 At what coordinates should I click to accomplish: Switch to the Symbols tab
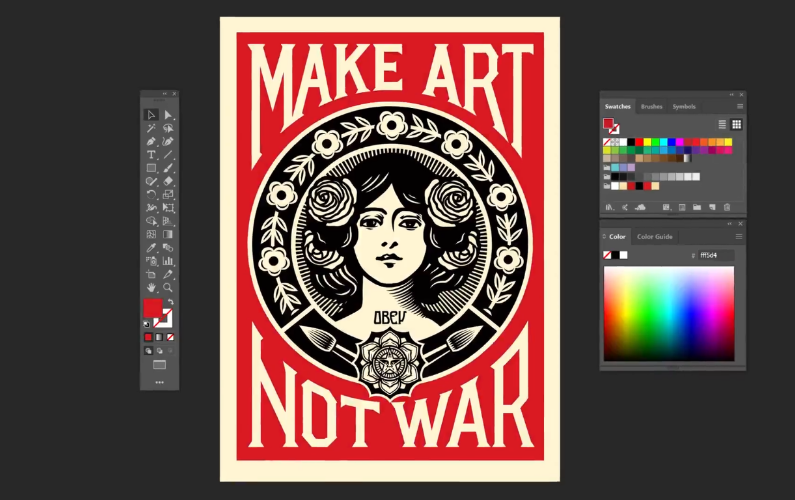pos(684,106)
